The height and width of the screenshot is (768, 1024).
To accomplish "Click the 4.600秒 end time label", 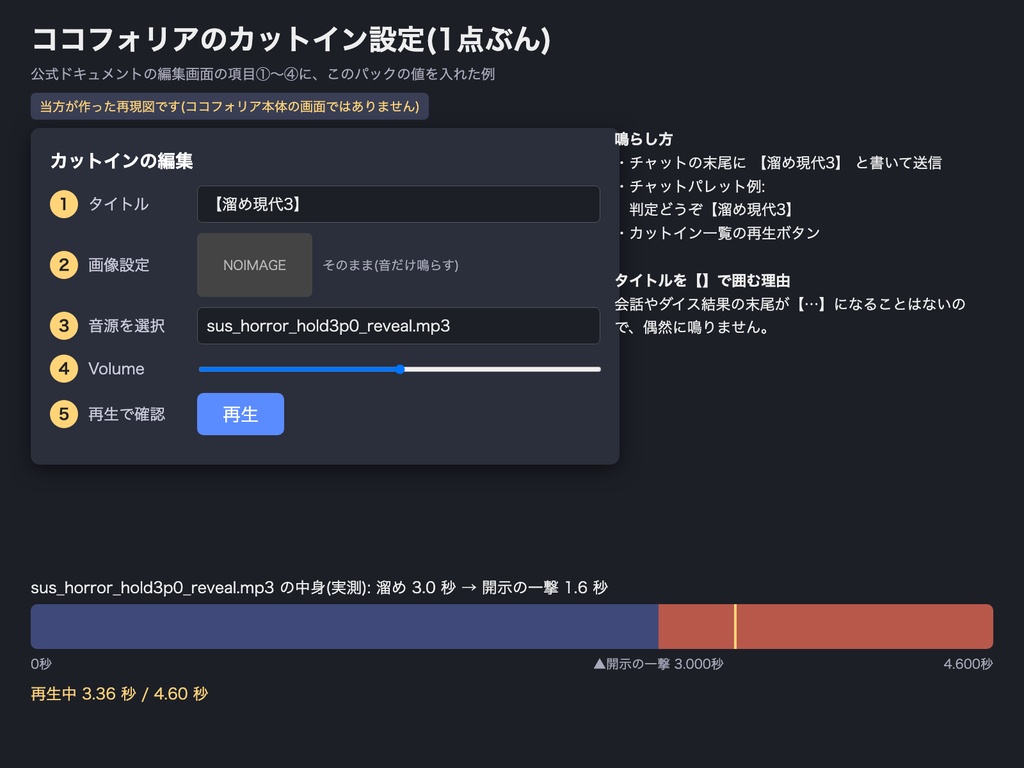I will [968, 664].
